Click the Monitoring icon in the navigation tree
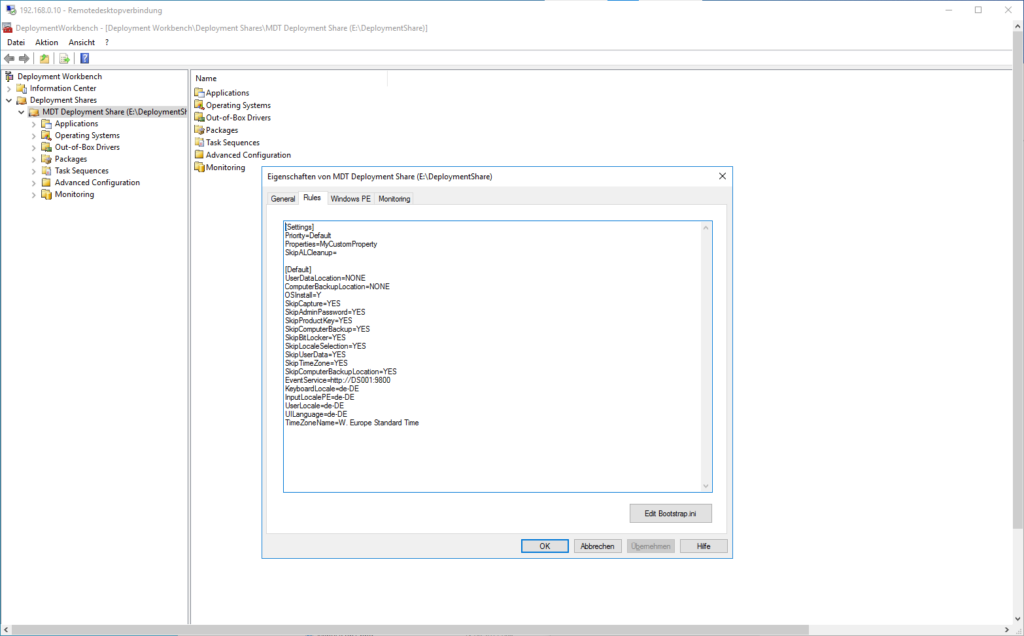Image resolution: width=1024 pixels, height=636 pixels. tap(46, 194)
